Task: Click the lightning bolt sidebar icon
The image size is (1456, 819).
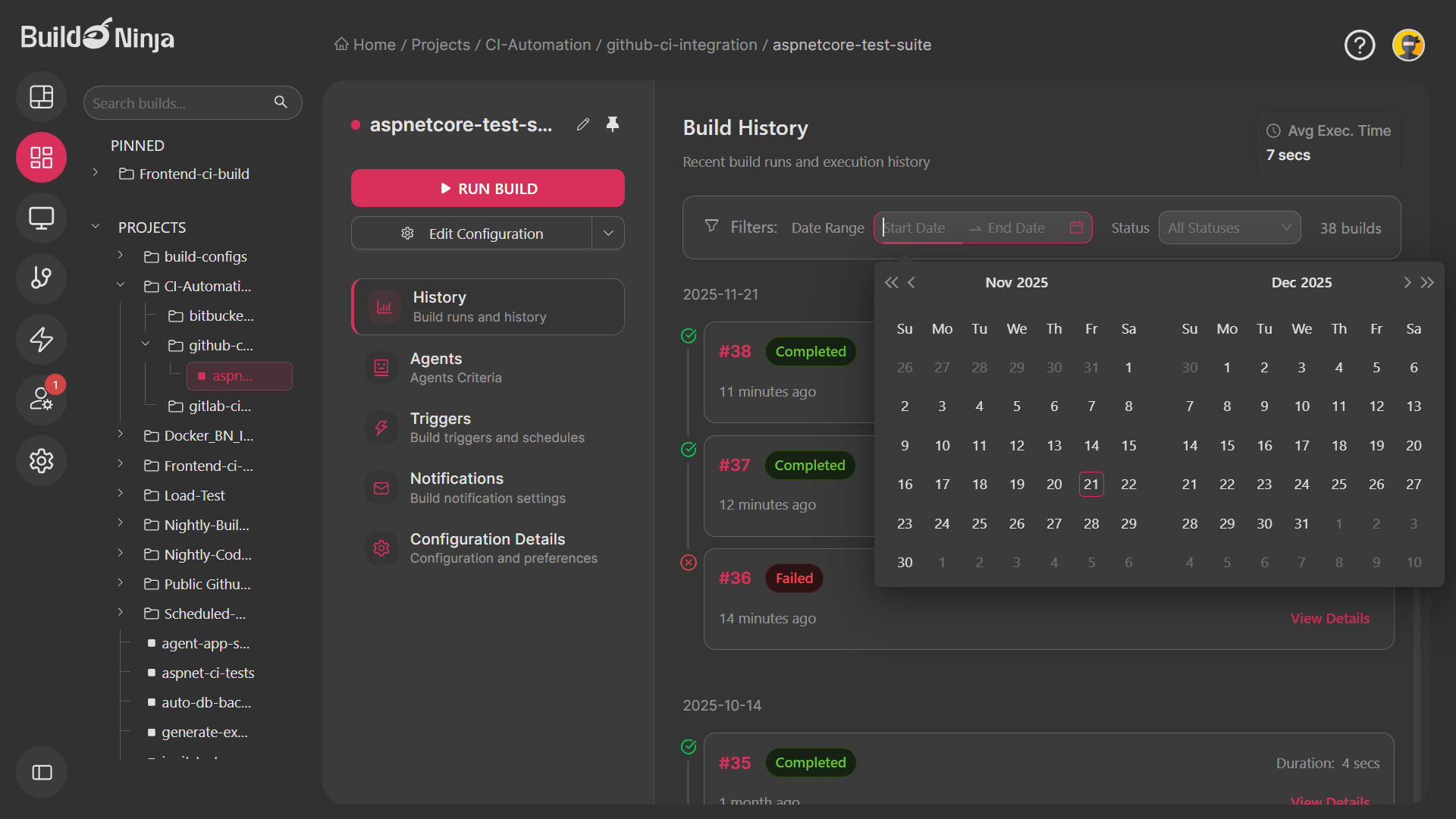Action: pos(41,339)
